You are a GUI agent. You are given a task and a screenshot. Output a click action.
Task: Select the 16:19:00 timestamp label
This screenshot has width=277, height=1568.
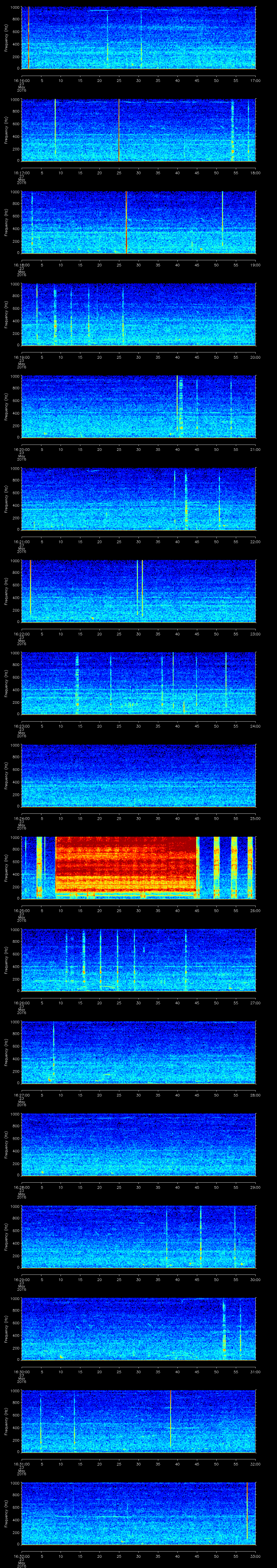click(x=22, y=357)
